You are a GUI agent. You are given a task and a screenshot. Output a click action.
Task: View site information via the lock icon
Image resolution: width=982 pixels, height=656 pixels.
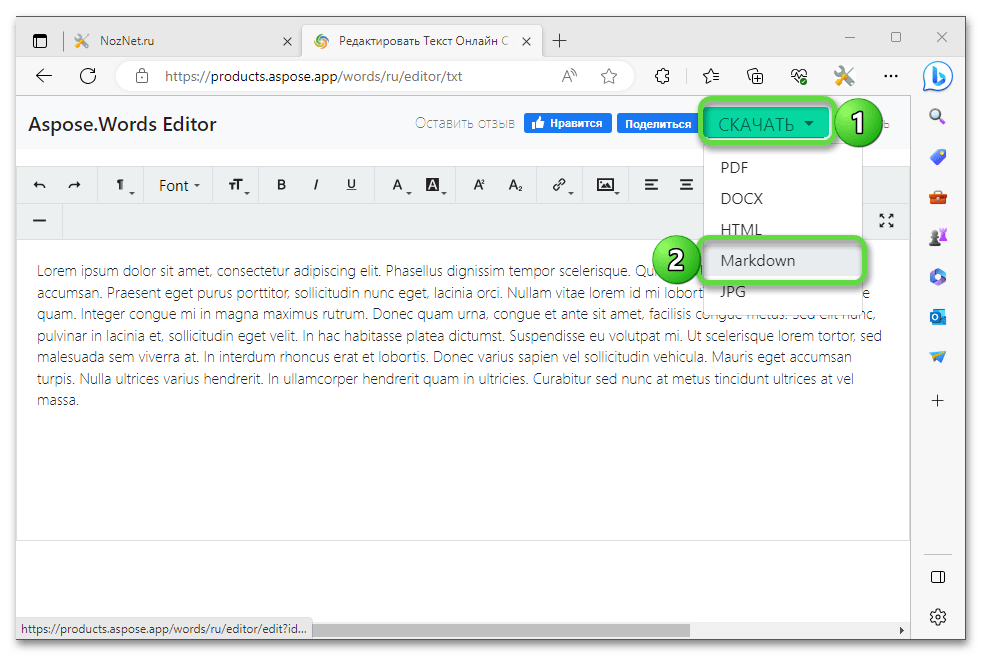[142, 76]
